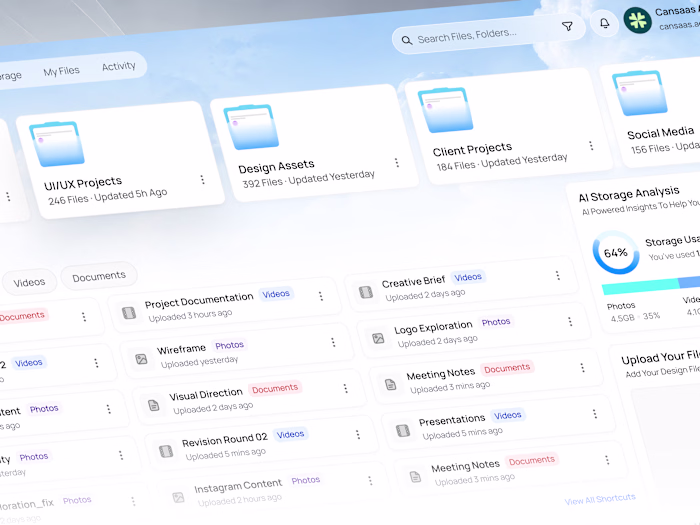Viewport: 700px width, 525px height.
Task: Open Visual Direction row options menu
Action: pos(346,388)
